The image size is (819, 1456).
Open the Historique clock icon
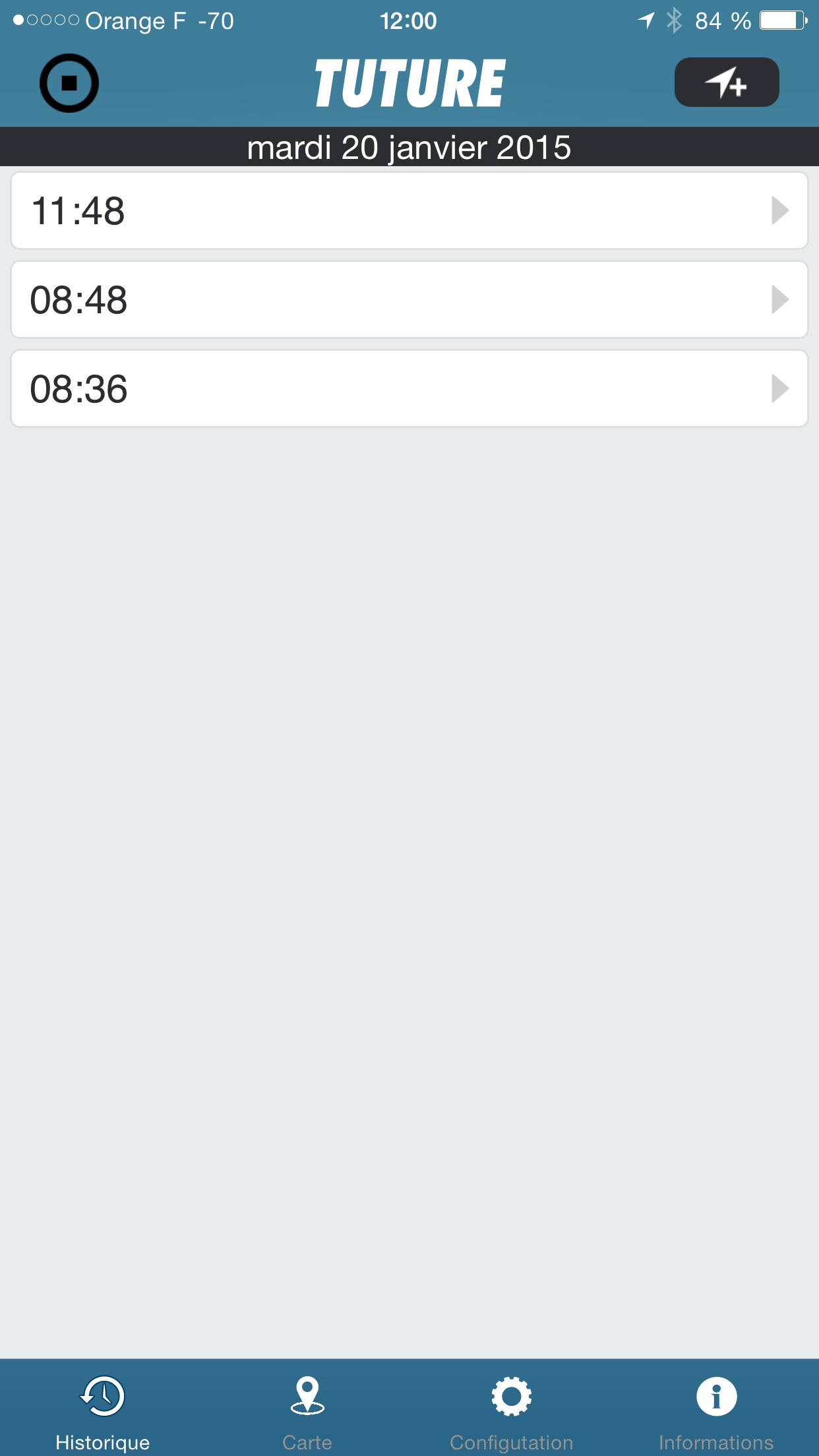click(x=102, y=1395)
